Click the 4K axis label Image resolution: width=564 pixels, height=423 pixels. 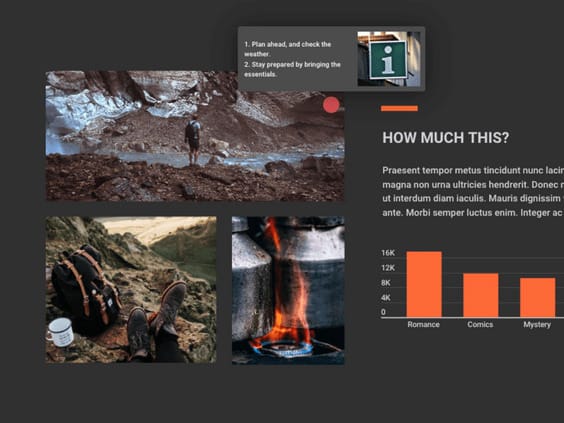pos(386,297)
